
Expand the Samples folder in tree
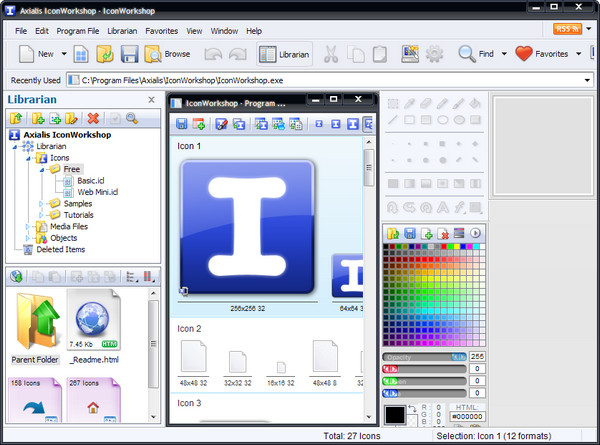(x=42, y=203)
